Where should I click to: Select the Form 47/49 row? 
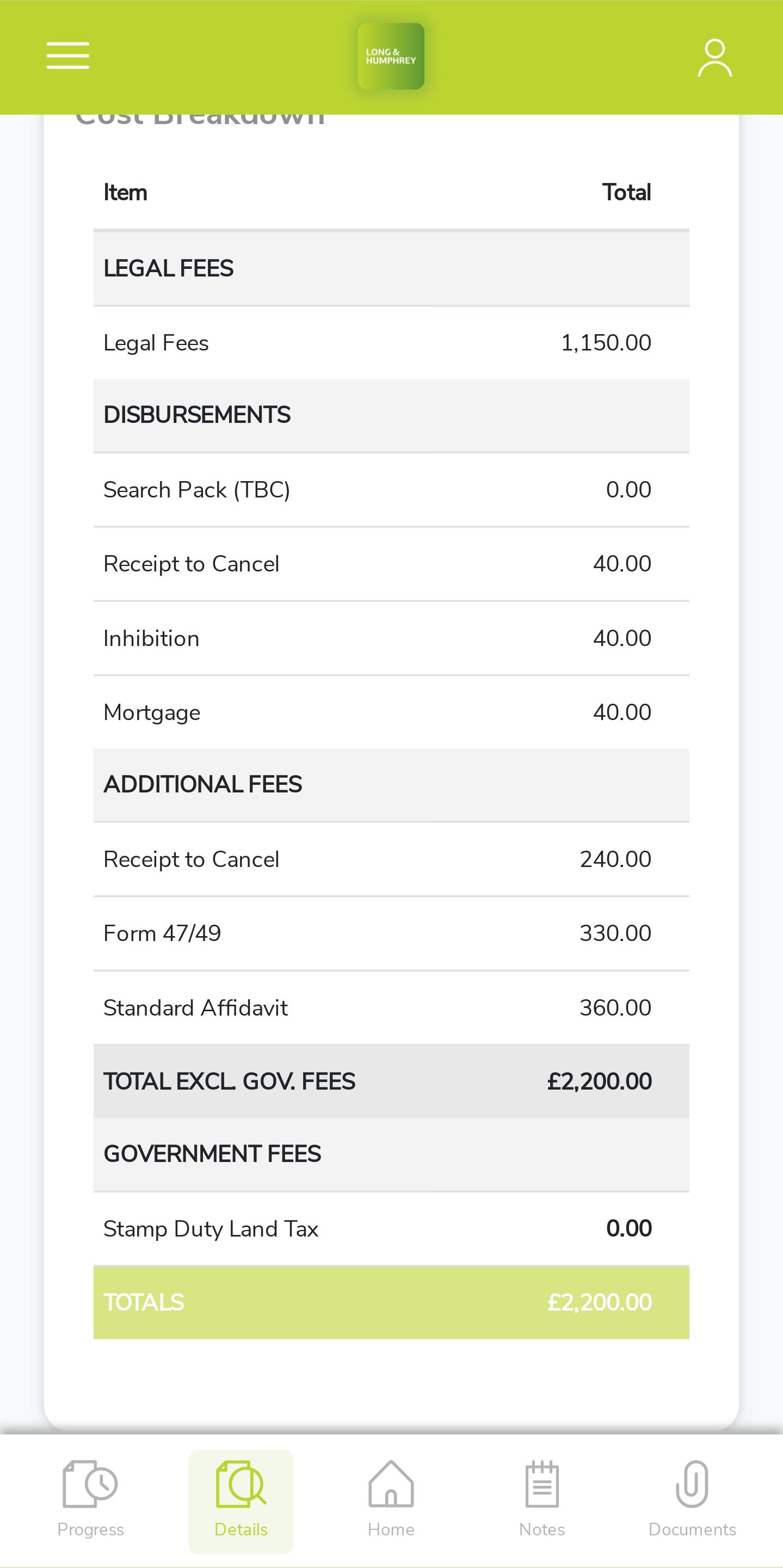coord(391,934)
